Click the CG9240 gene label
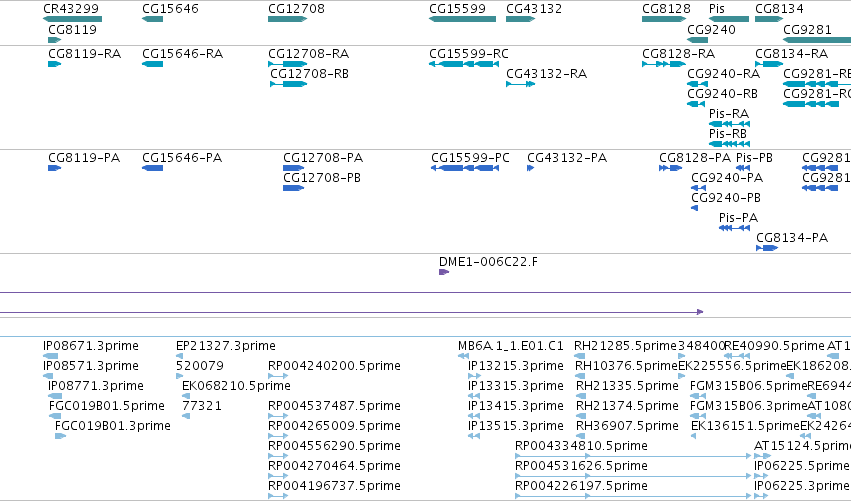This screenshot has width=851, height=501. (712, 29)
